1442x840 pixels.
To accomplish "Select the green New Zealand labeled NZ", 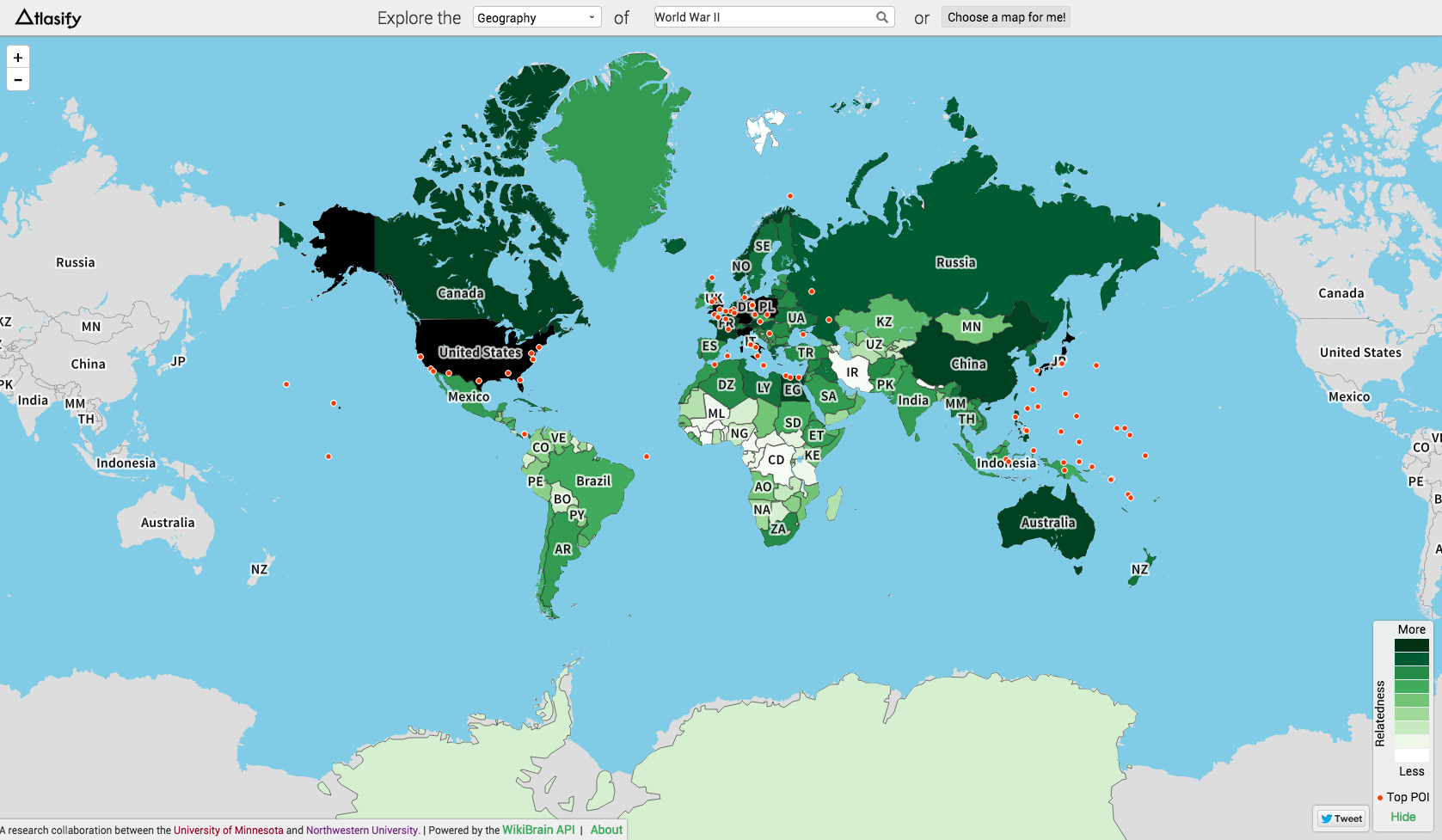I will [1139, 569].
